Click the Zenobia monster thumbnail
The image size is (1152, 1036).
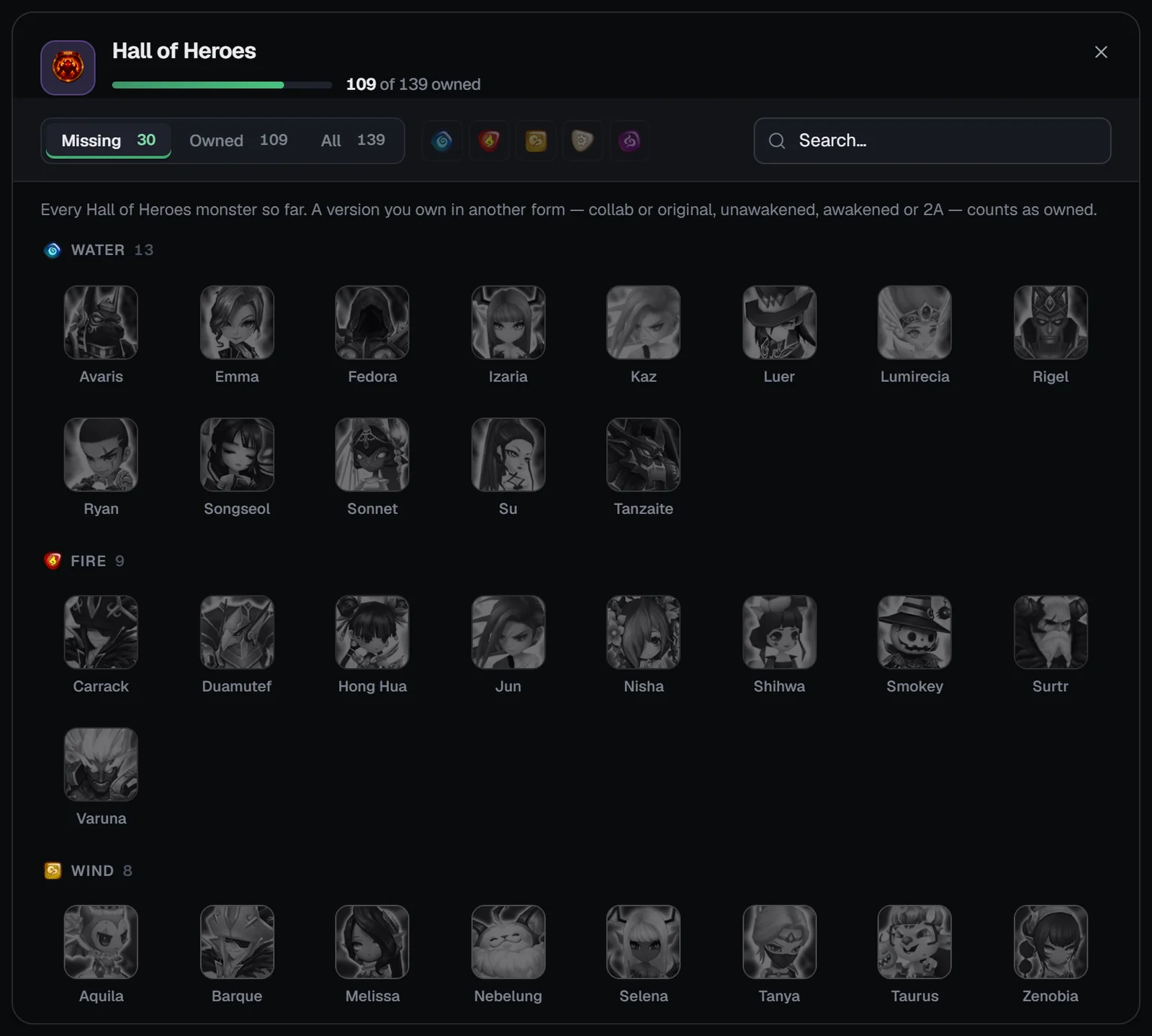[1050, 942]
